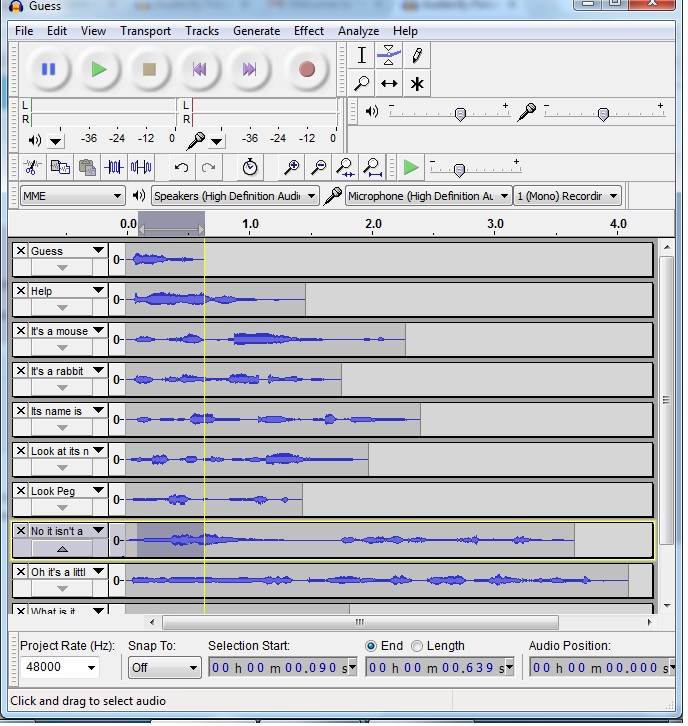The image size is (688, 726).
Task: Click the Play-at-speed green arrow
Action: tap(411, 167)
